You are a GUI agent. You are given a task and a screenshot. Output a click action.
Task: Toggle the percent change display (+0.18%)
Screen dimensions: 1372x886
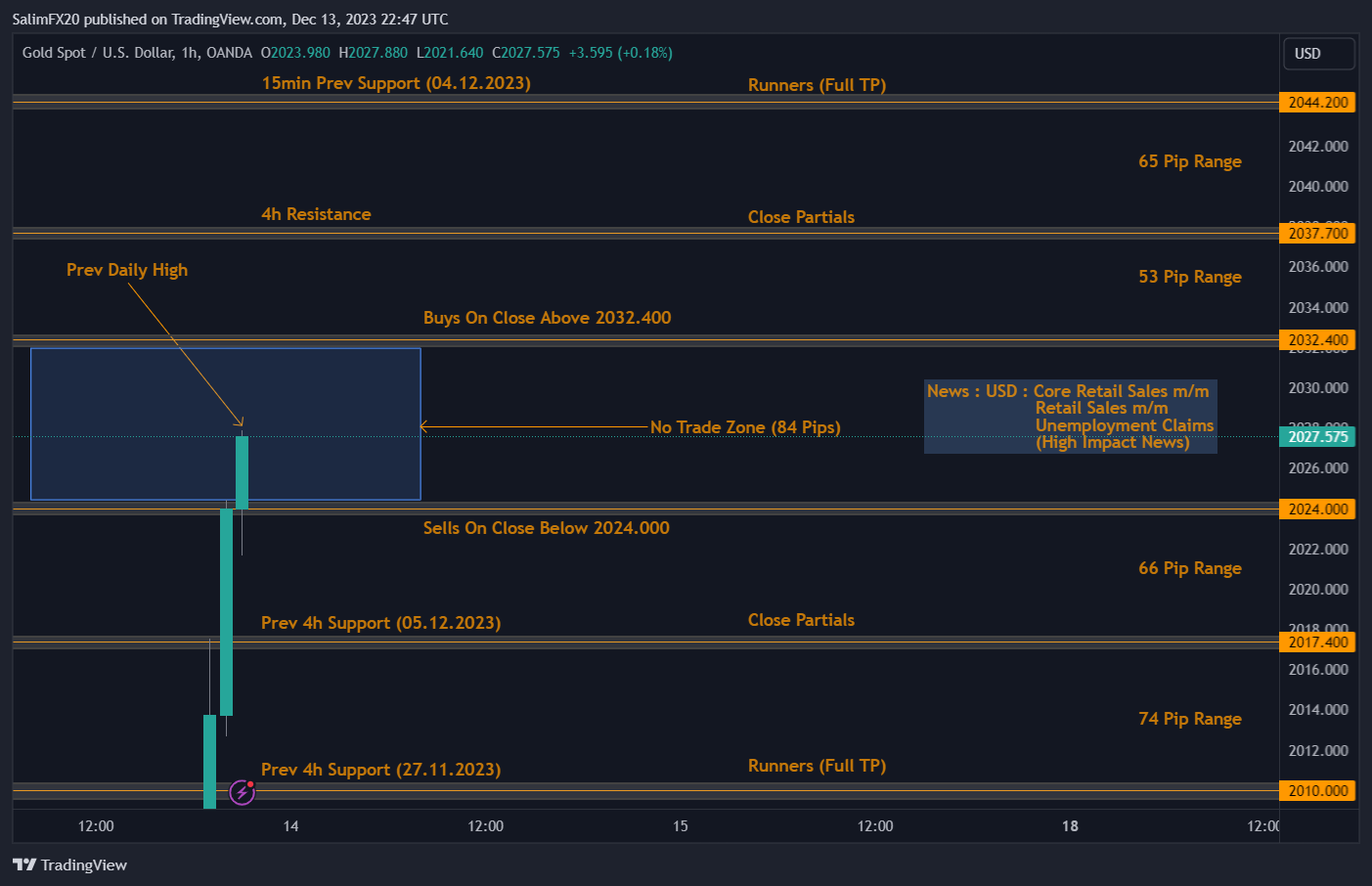click(x=646, y=53)
